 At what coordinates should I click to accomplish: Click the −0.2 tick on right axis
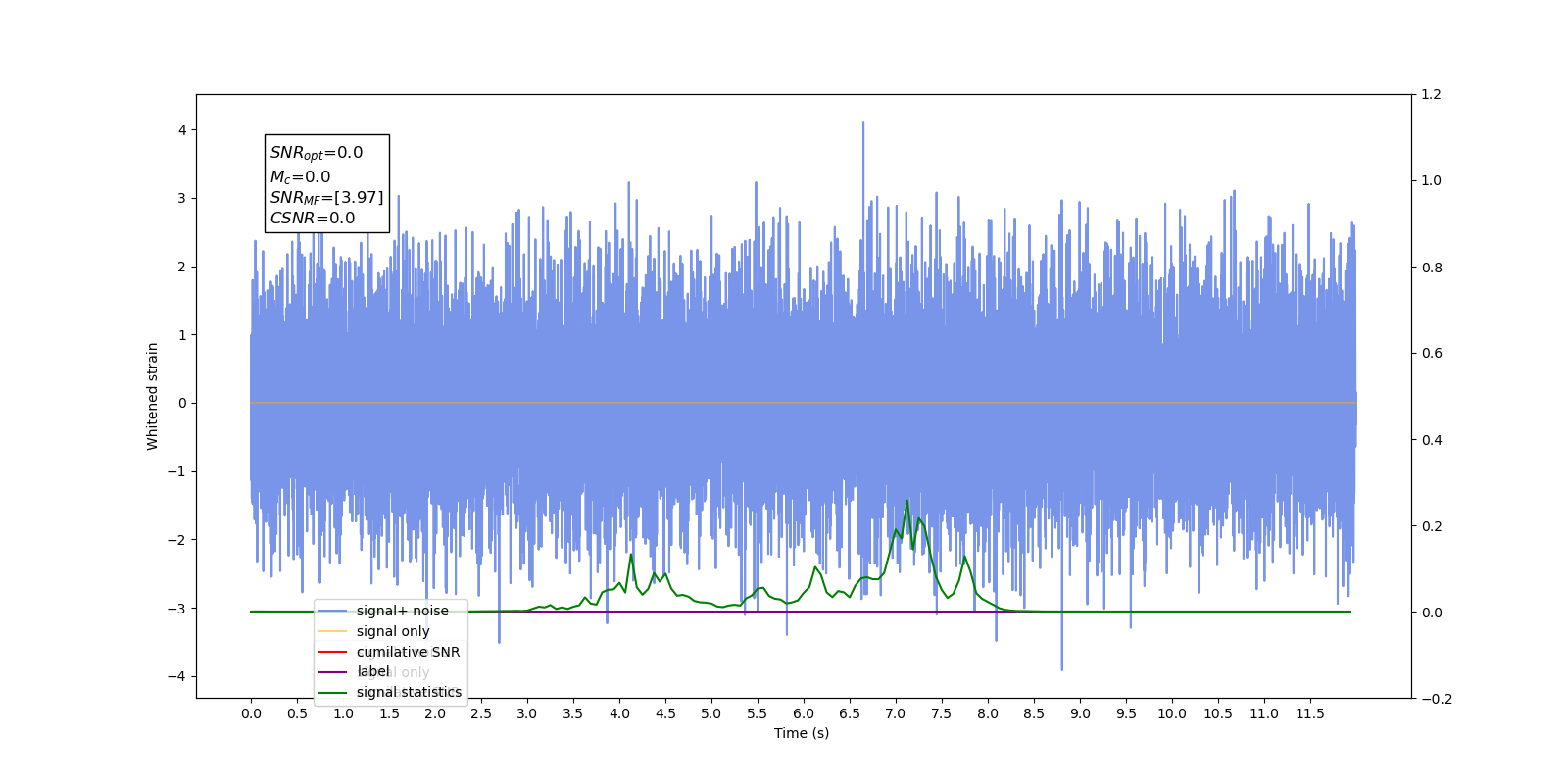click(1437, 699)
